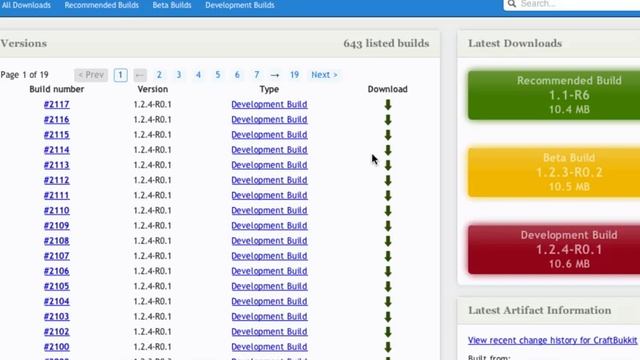This screenshot has width=640, height=360.
Task: Download build #2117 via its arrow icon
Action: (388, 105)
